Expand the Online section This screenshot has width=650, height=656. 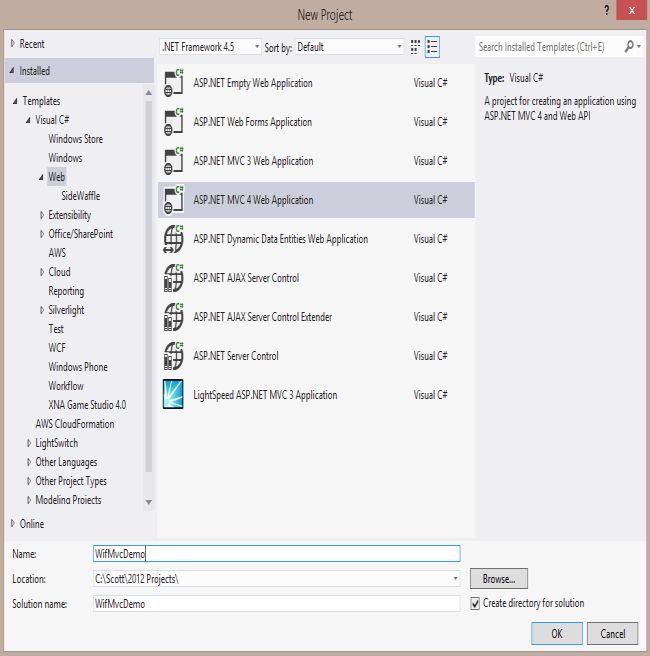click(x=13, y=523)
